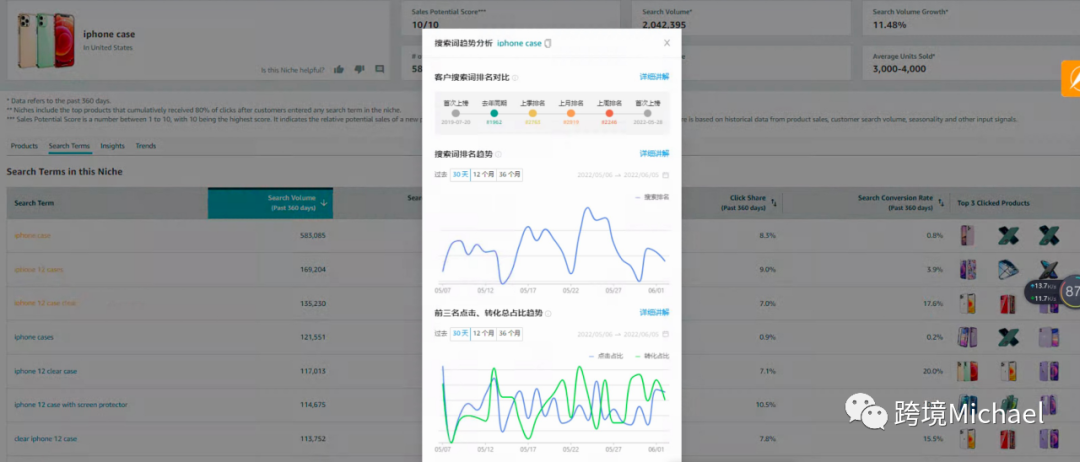Open 'iphone 12 case with screen protector' term
Viewport: 1080px width, 462px height.
[x=71, y=405]
